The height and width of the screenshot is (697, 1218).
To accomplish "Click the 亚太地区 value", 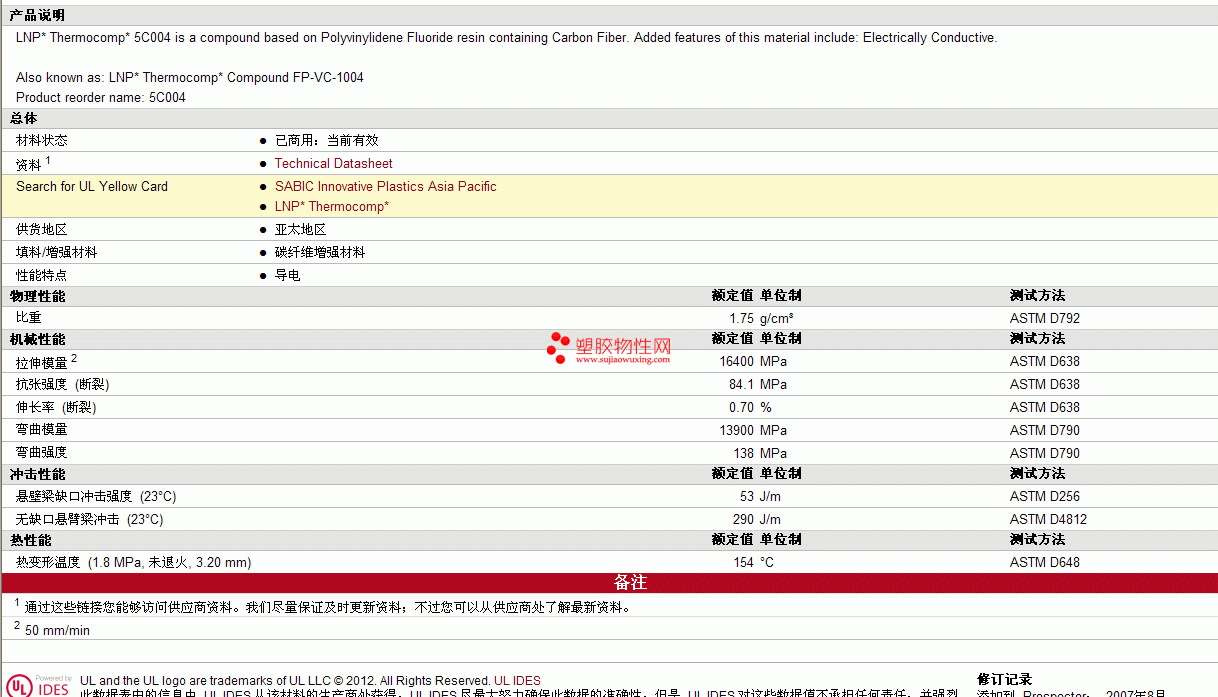I will 301,229.
